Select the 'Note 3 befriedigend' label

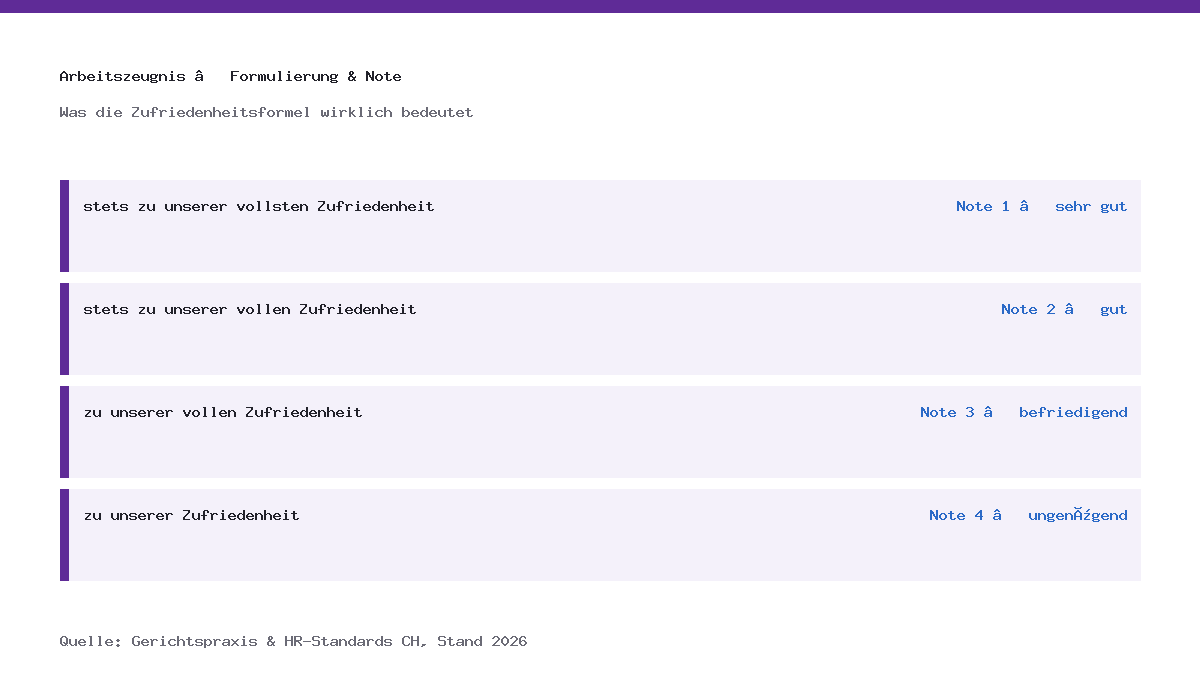(x=1024, y=412)
